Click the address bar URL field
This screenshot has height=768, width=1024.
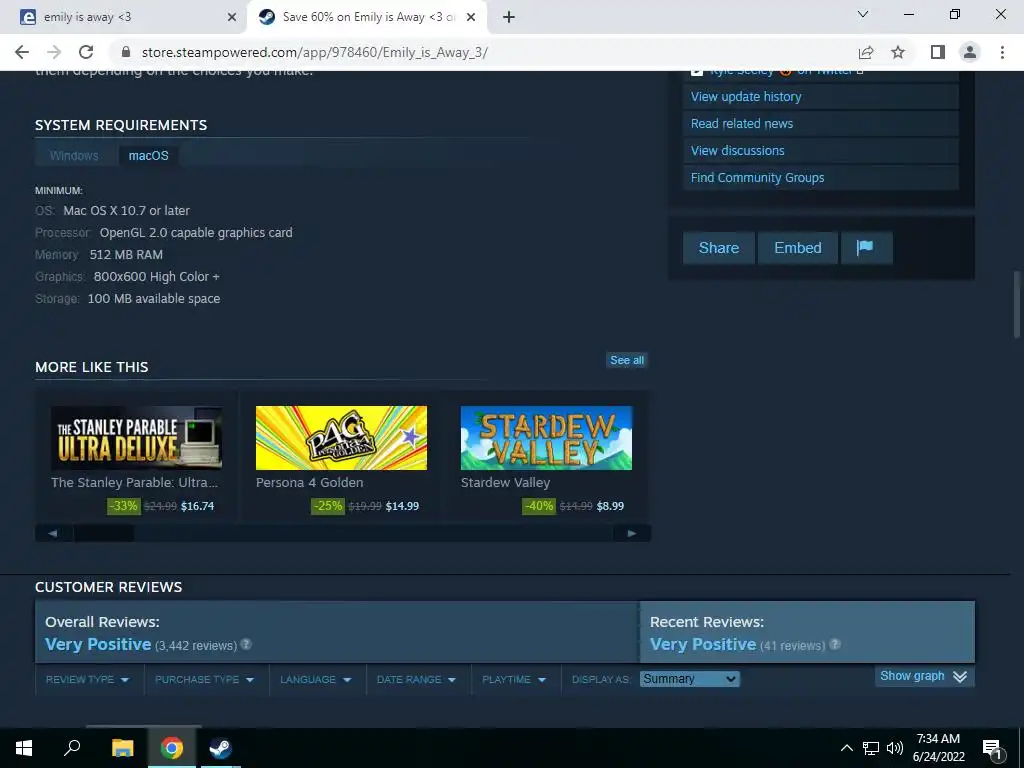[483, 52]
